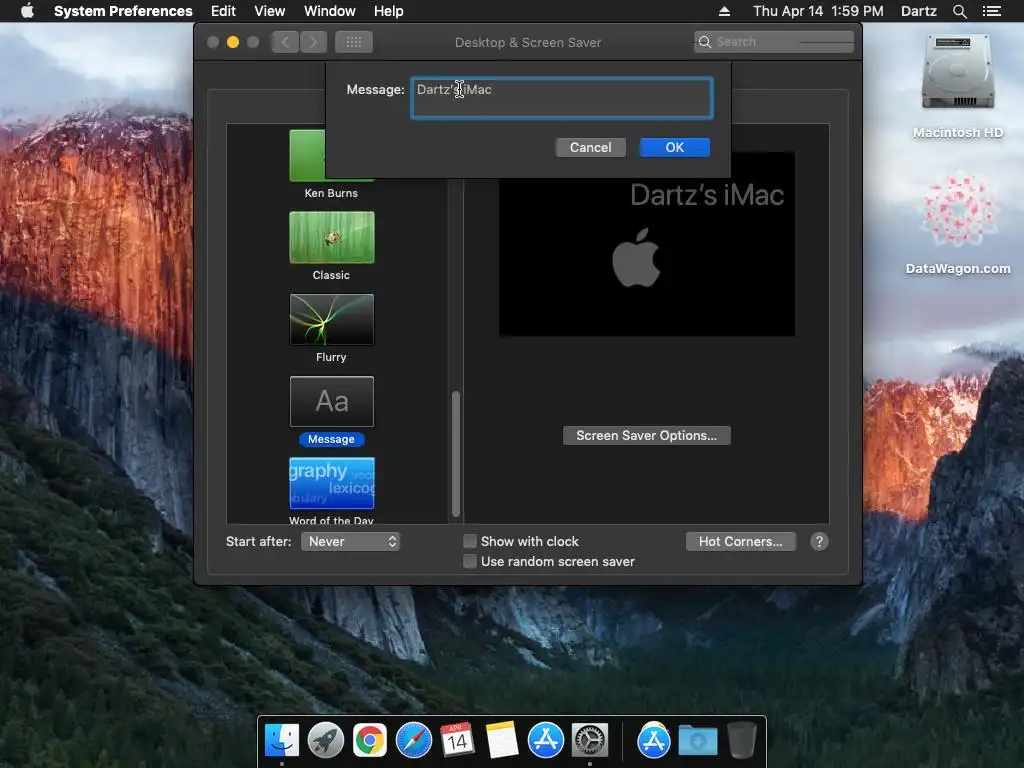This screenshot has width=1024, height=768.
Task: Enable Show with clock checkbox
Action: (x=470, y=541)
